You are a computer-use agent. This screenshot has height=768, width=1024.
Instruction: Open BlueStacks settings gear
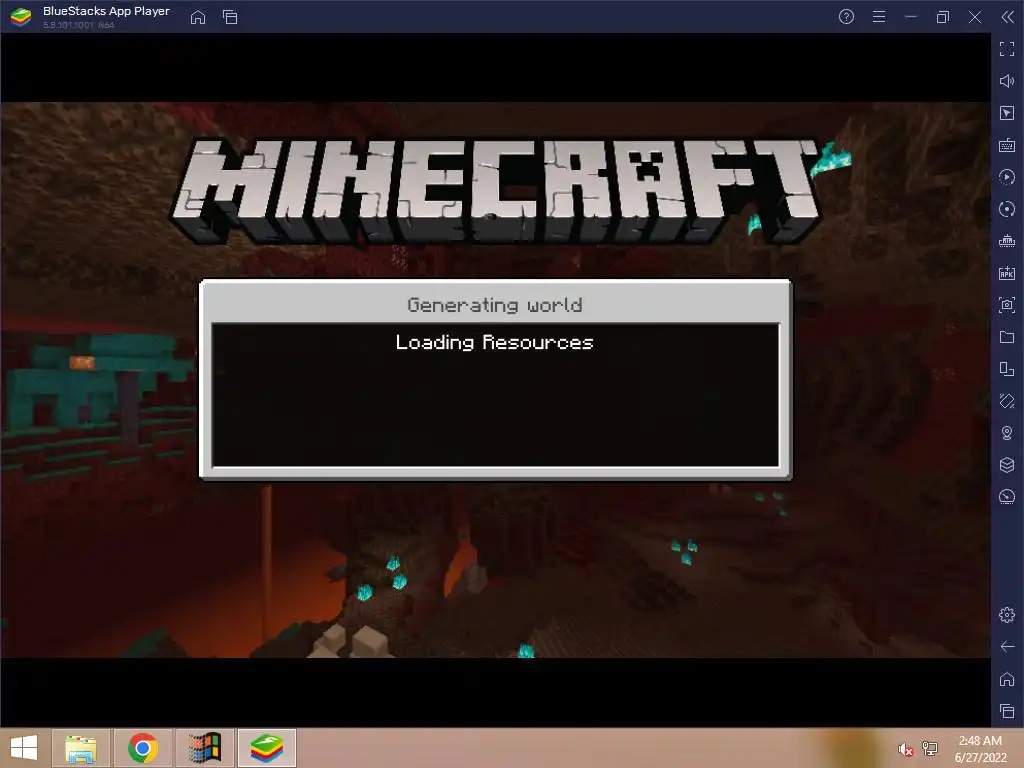coord(1007,615)
